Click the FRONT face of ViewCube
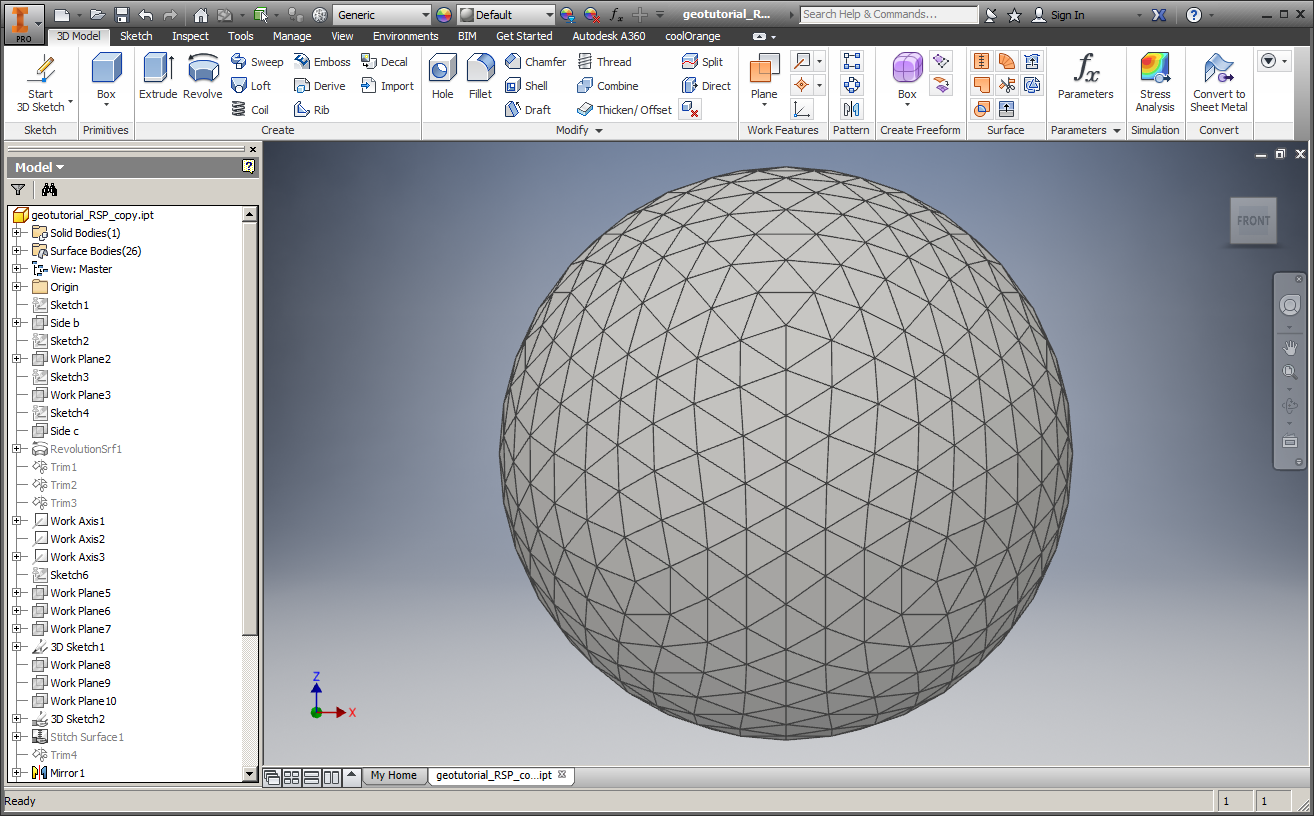This screenshot has width=1314, height=816. tap(1253, 221)
